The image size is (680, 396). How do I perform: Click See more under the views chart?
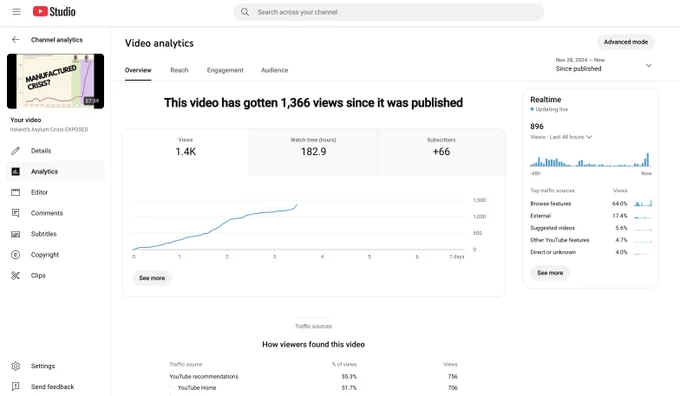[152, 278]
